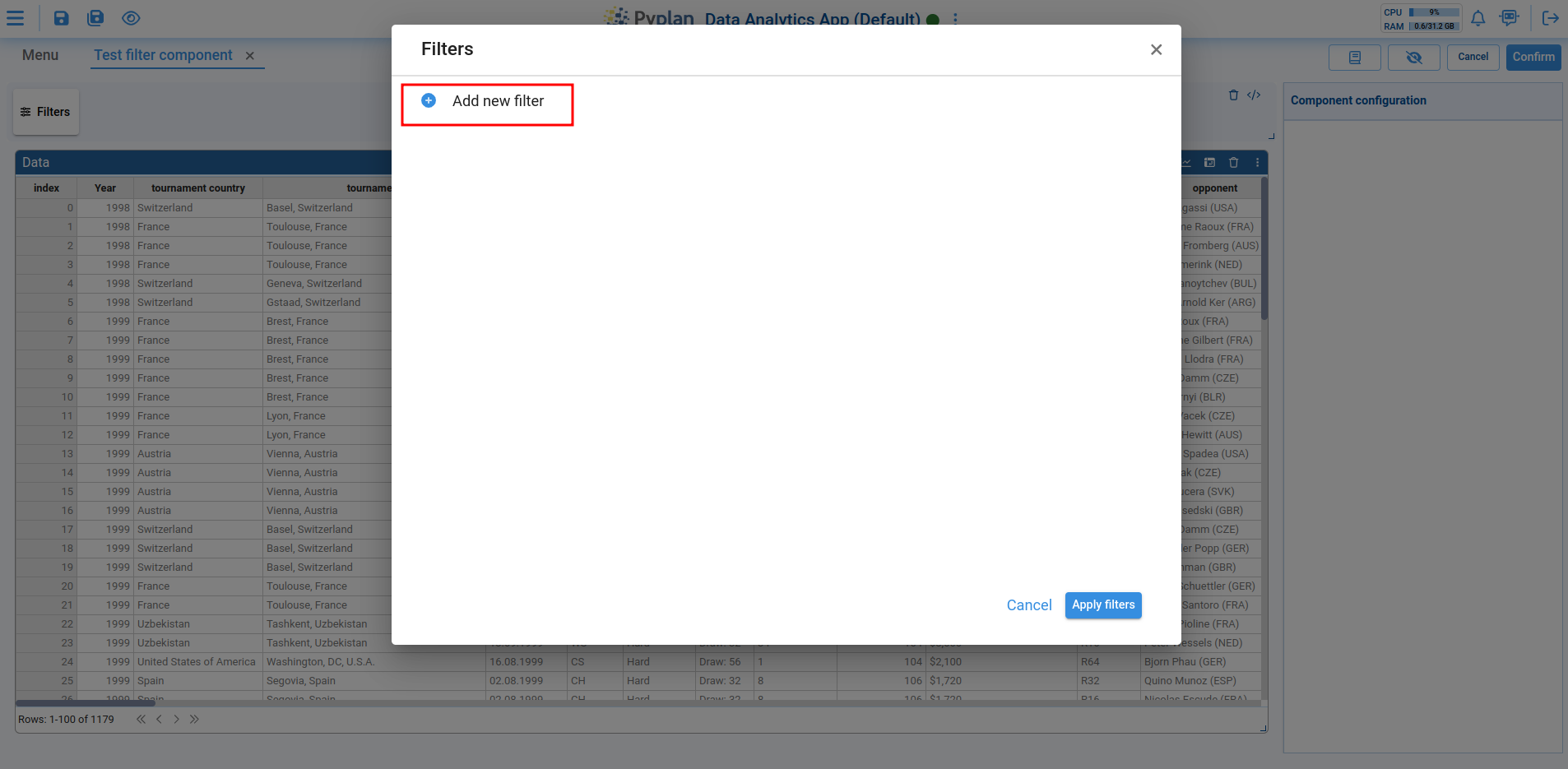Click the pivot/export icon on the Data header

1209,162
